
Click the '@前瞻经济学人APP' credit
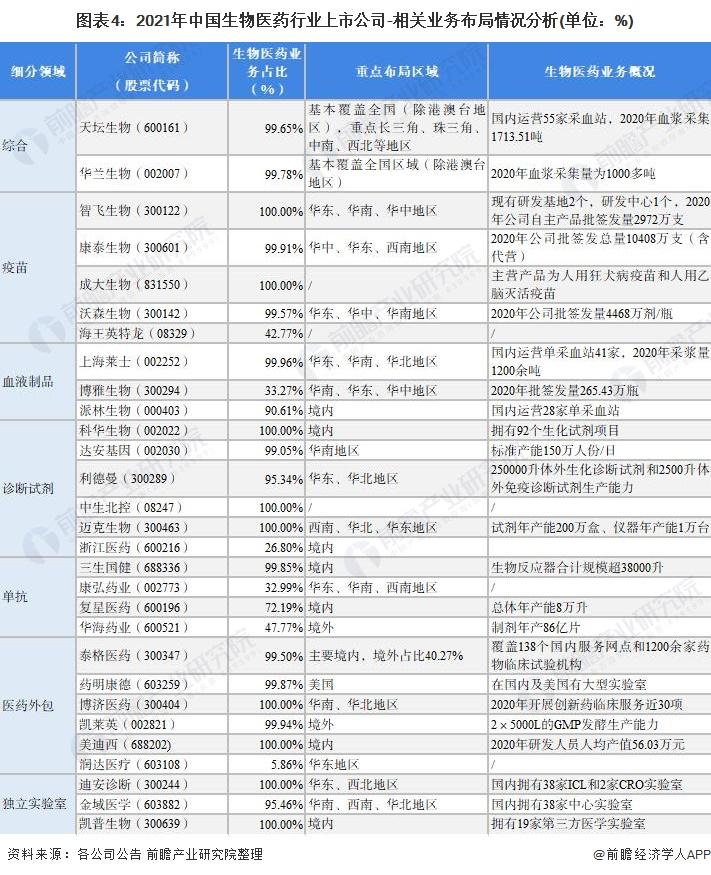click(651, 854)
